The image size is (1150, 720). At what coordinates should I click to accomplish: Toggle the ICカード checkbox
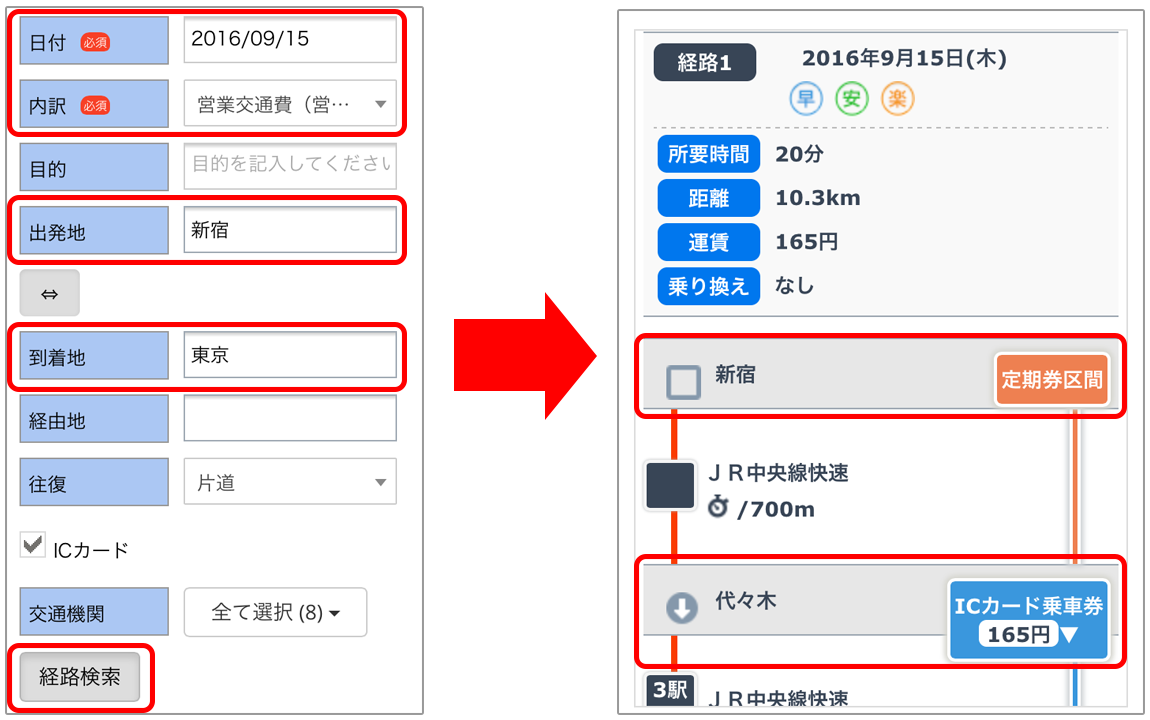click(33, 545)
